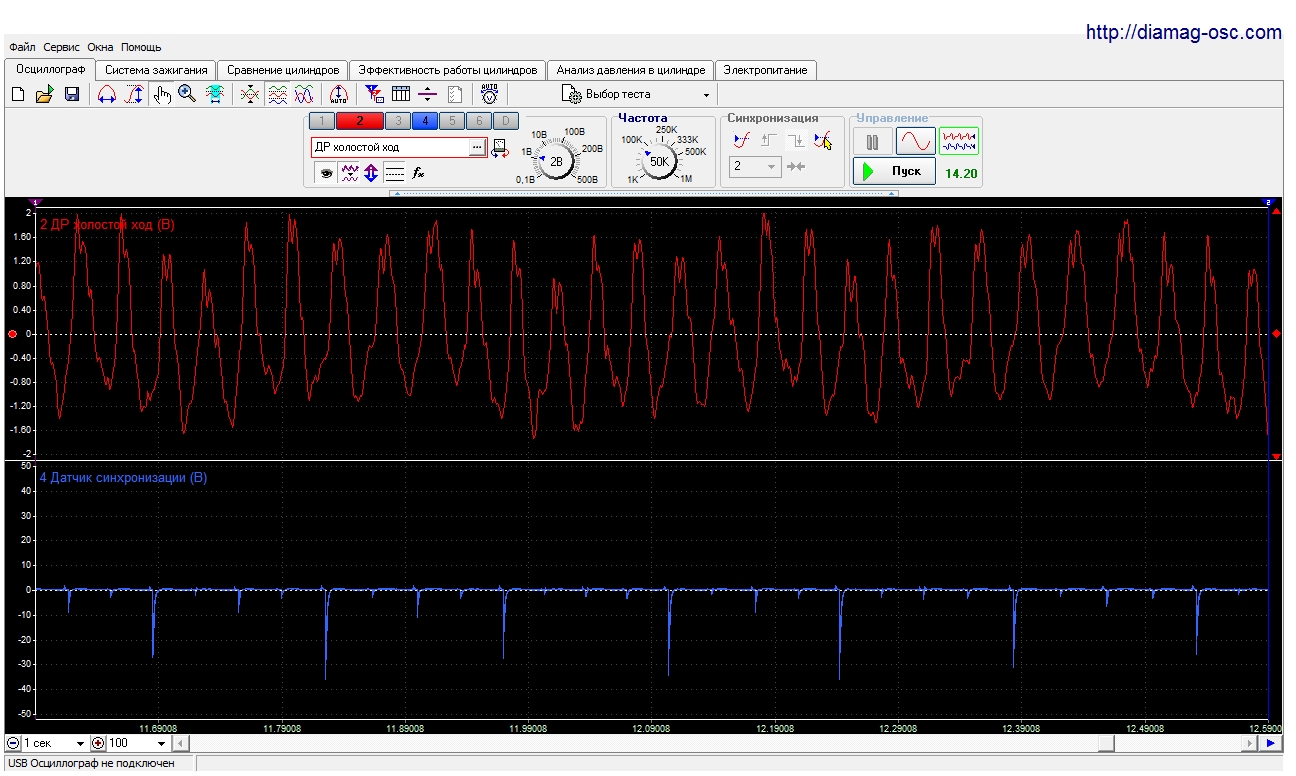Click the filter settings icon
This screenshot has height=776, width=1296.
pos(374,94)
